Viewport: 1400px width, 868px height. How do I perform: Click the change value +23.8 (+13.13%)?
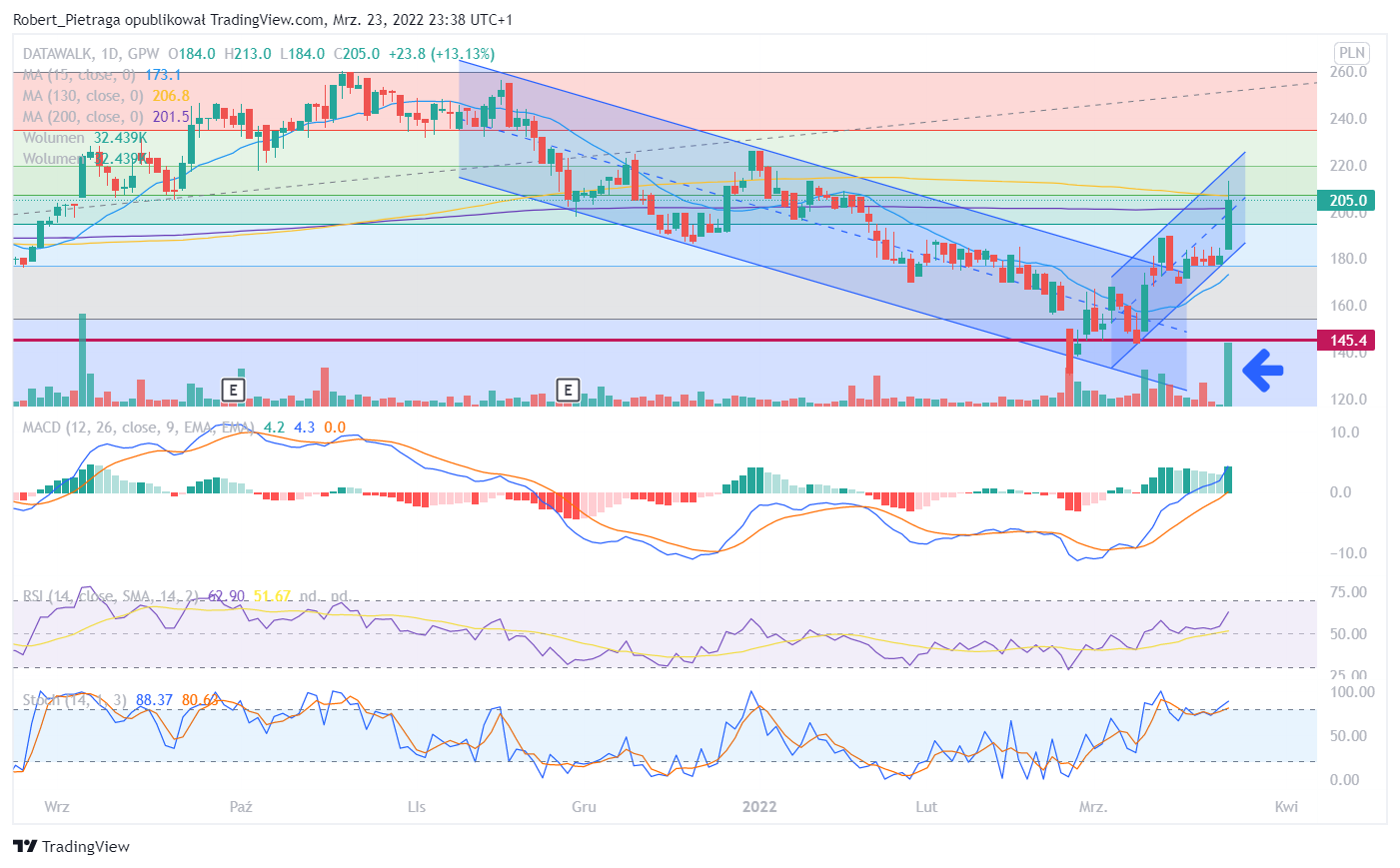[441, 54]
